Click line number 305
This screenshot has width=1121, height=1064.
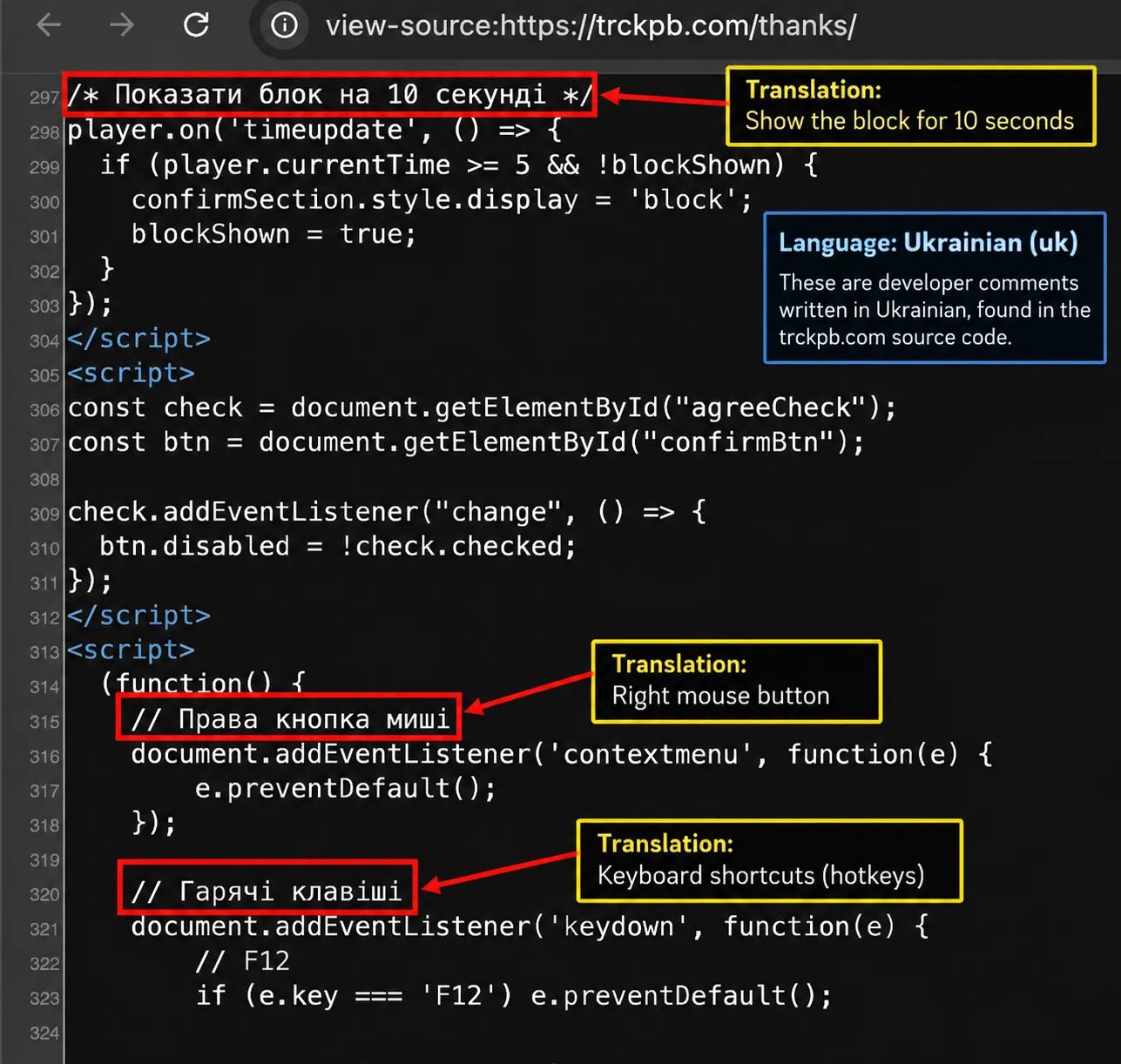pyautogui.click(x=44, y=375)
